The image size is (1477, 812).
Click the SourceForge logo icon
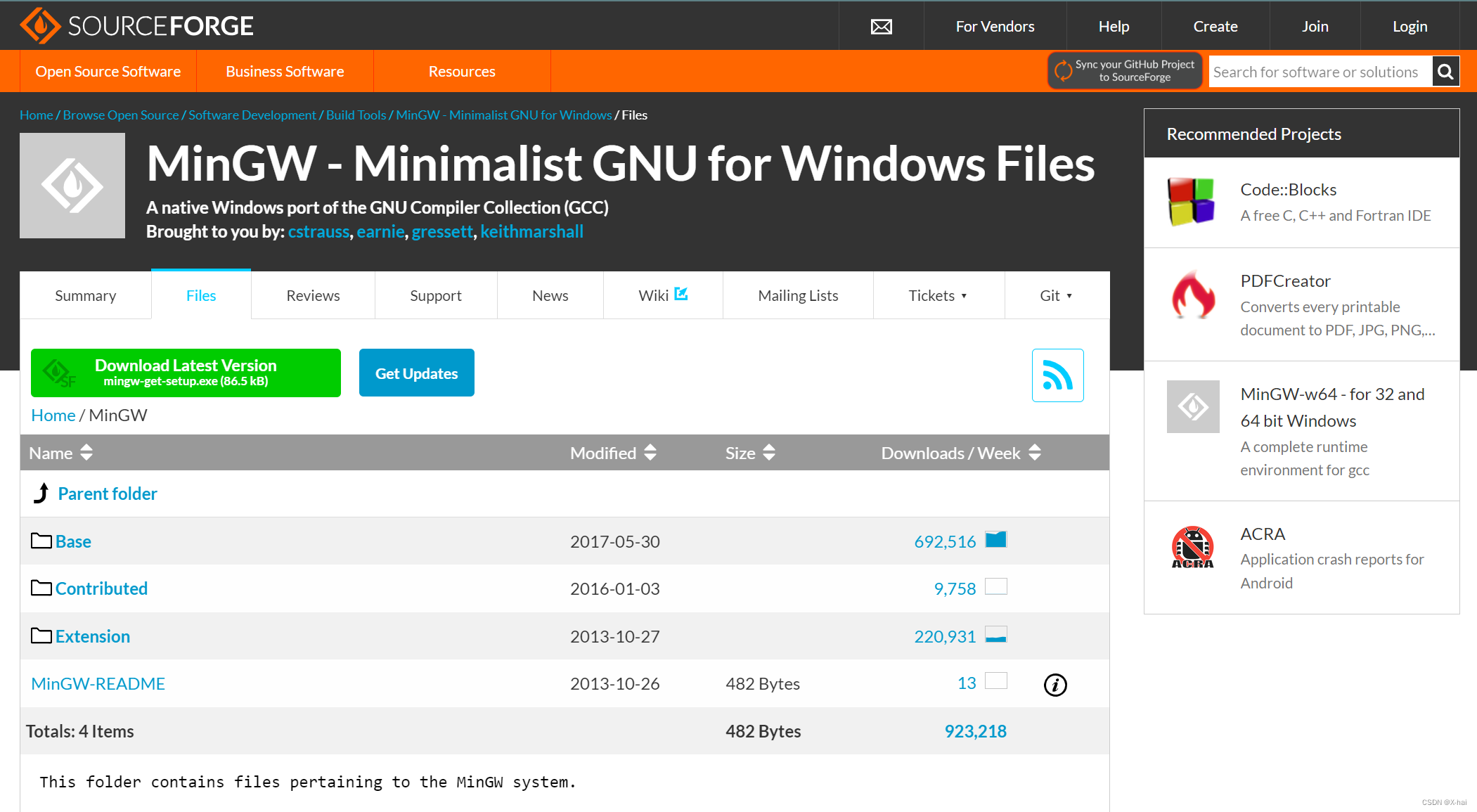[x=40, y=26]
